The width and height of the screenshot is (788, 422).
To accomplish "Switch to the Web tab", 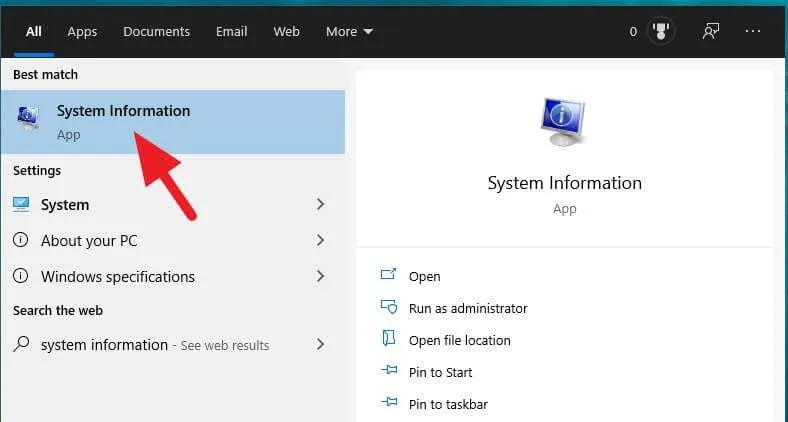I will pos(286,32).
